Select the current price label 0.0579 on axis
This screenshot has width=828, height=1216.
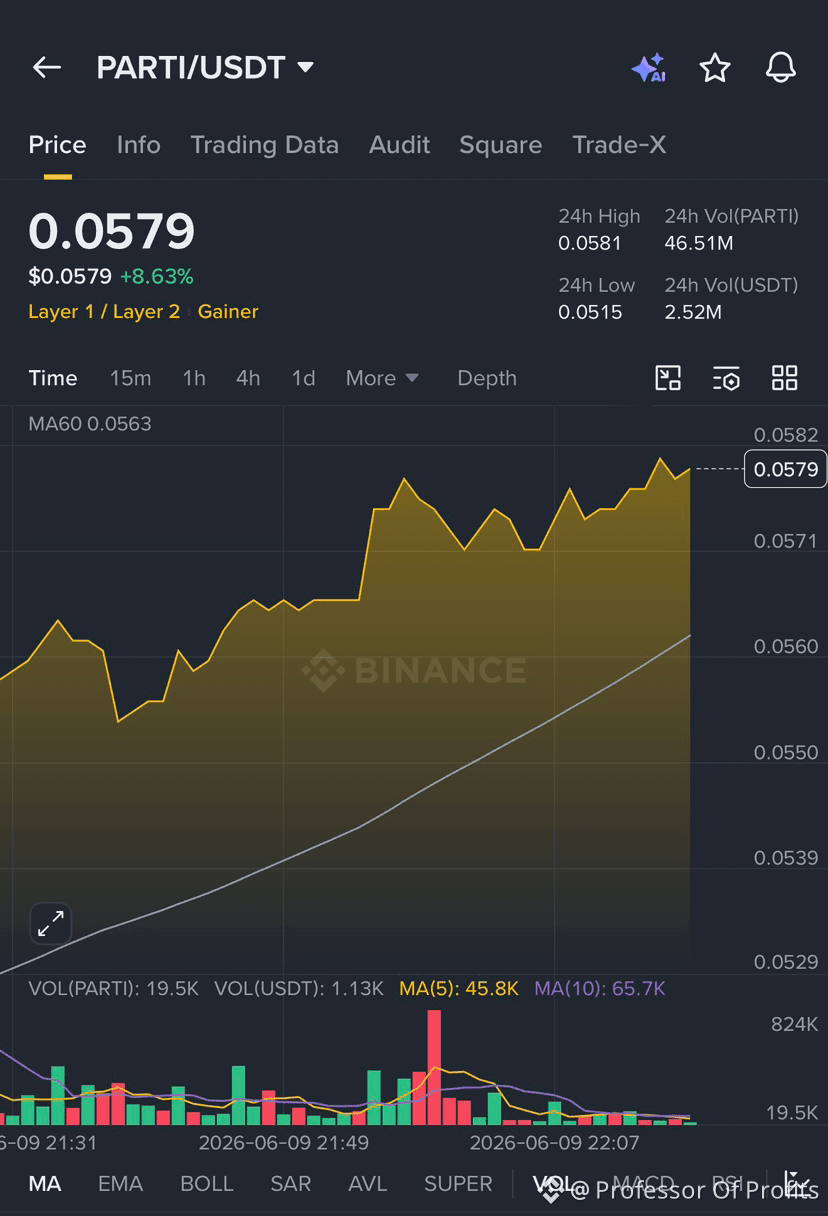tap(786, 469)
